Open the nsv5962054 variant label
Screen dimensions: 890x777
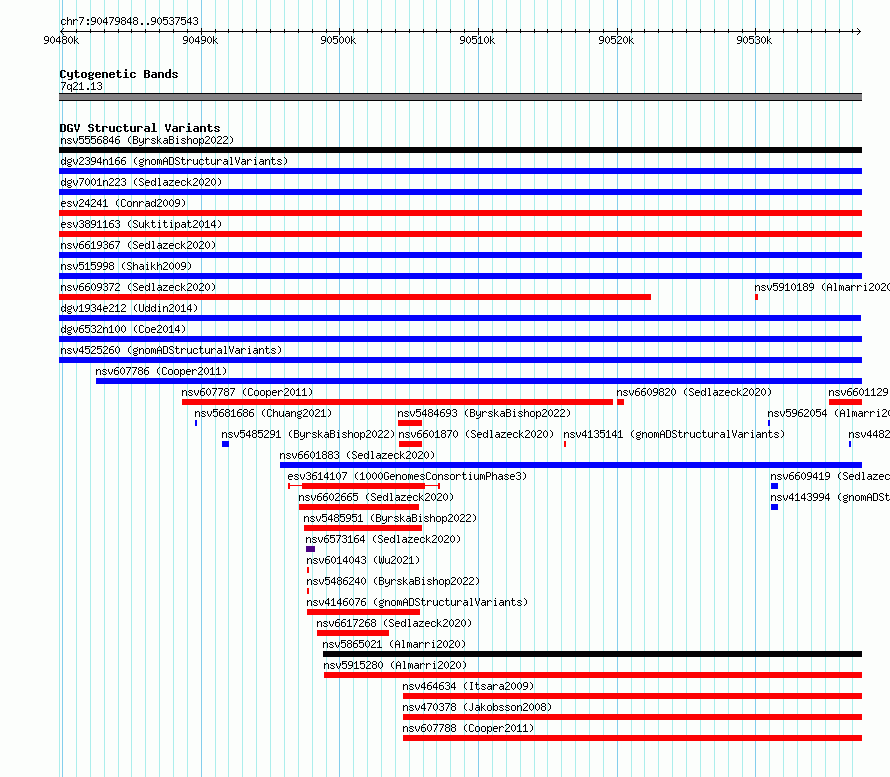(829, 413)
